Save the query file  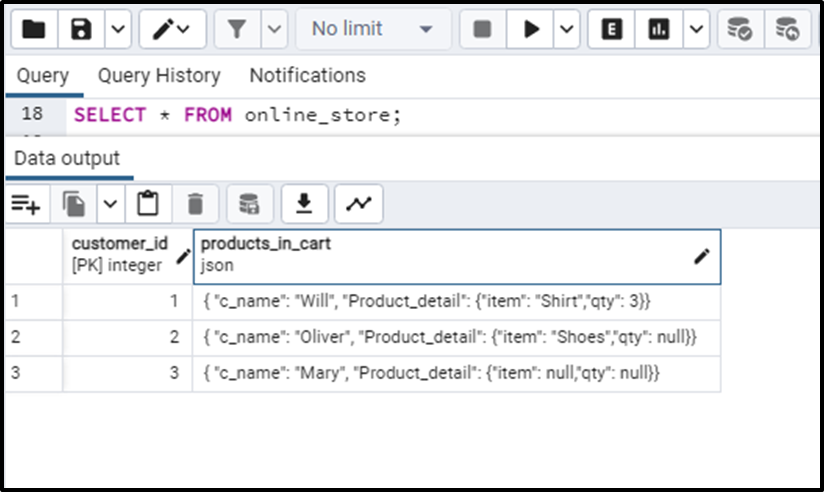81,29
